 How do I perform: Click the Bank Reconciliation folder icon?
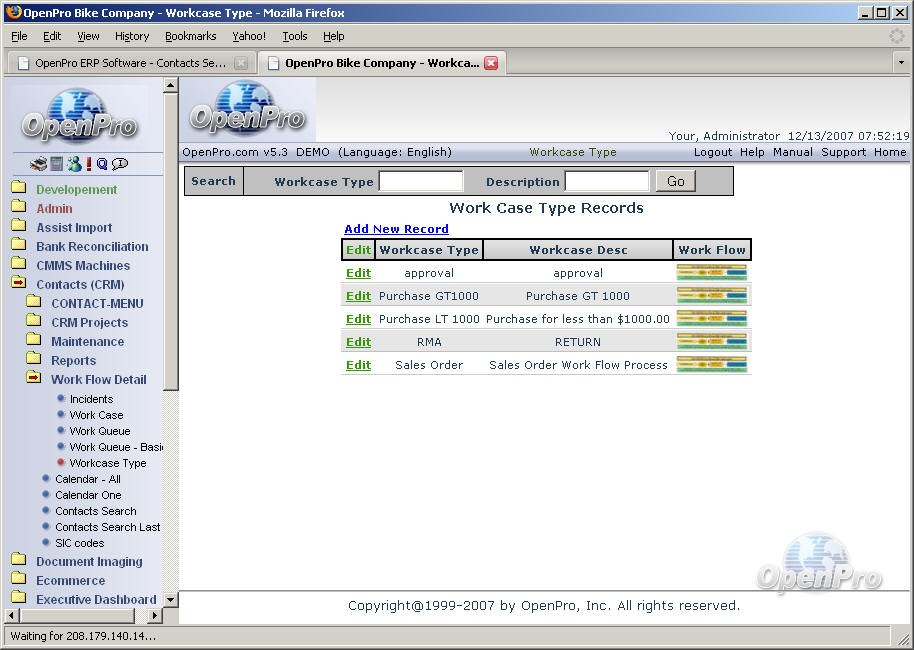coord(19,244)
